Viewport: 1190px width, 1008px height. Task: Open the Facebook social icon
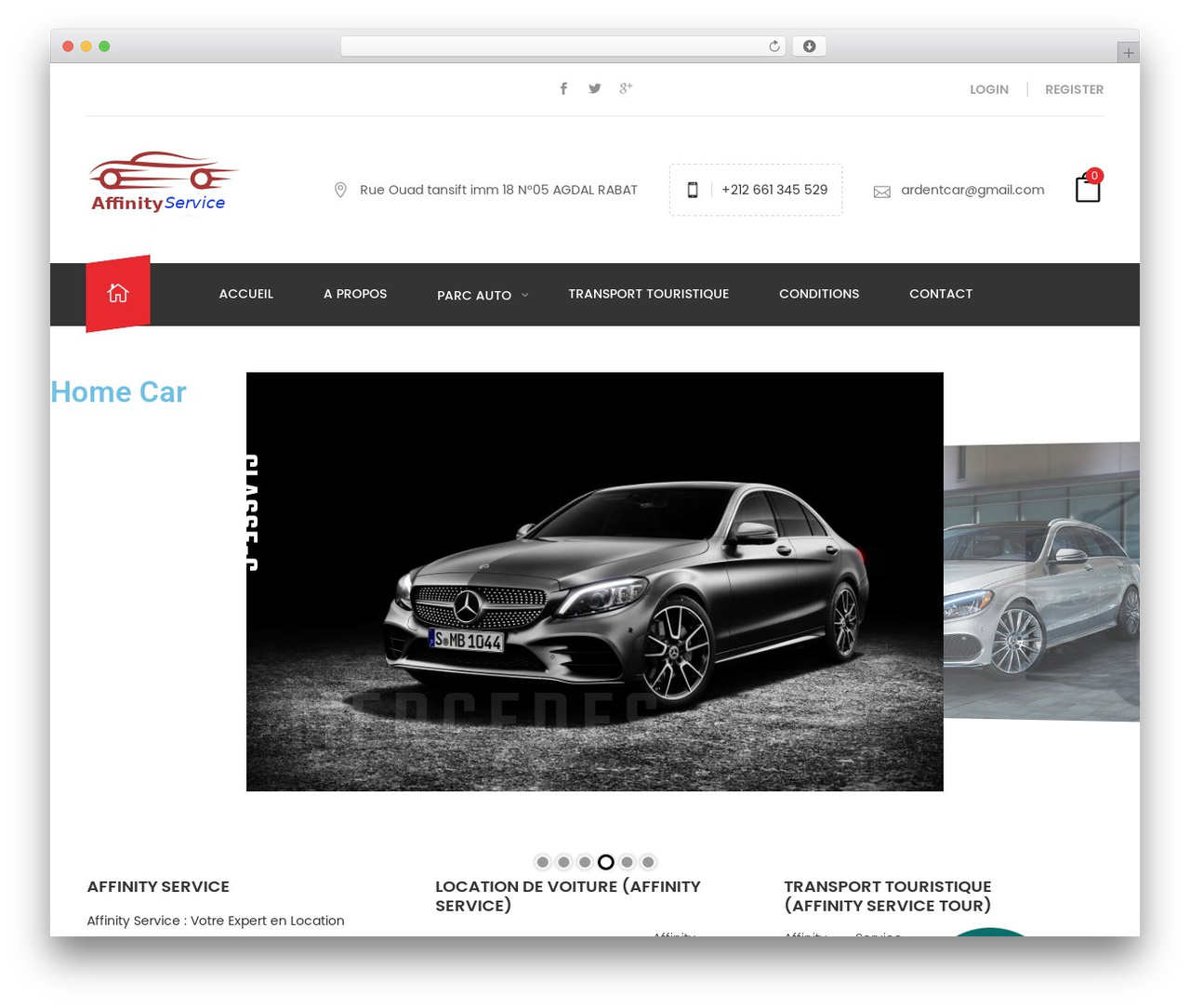pyautogui.click(x=563, y=88)
